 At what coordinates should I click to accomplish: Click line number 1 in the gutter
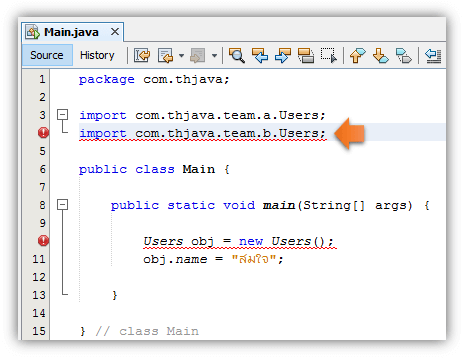click(x=42, y=79)
